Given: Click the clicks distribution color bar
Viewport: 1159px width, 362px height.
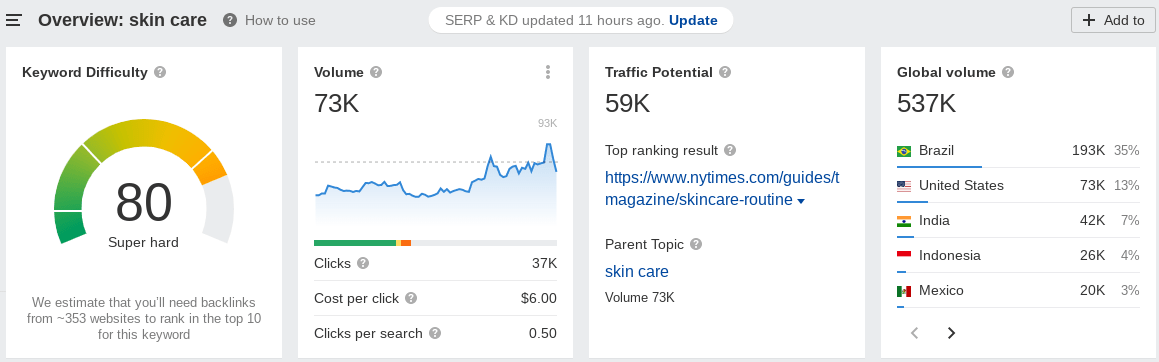Looking at the screenshot, I should 435,242.
